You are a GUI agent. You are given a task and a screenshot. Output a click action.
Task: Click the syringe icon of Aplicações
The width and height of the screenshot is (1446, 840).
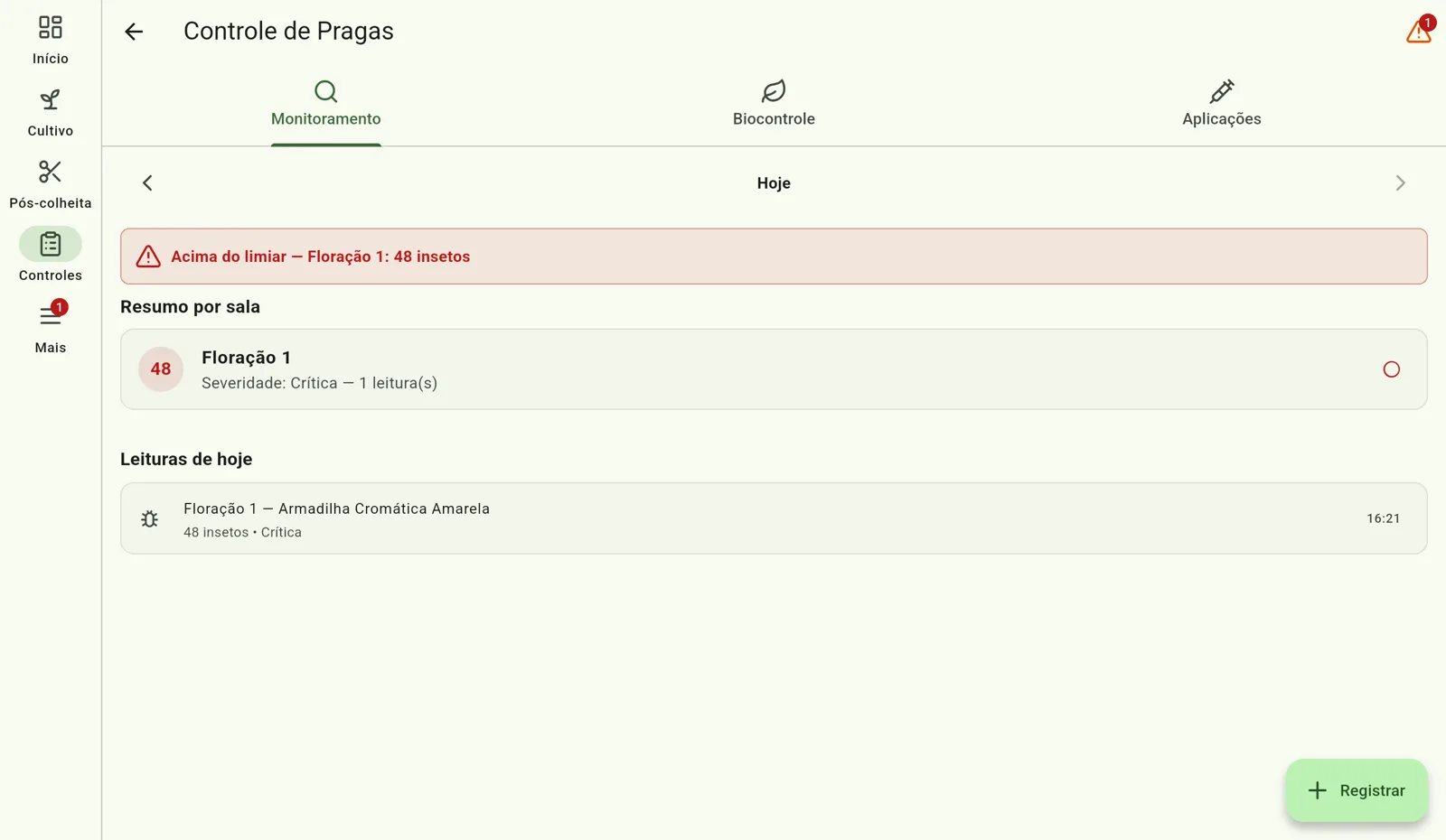(1222, 91)
